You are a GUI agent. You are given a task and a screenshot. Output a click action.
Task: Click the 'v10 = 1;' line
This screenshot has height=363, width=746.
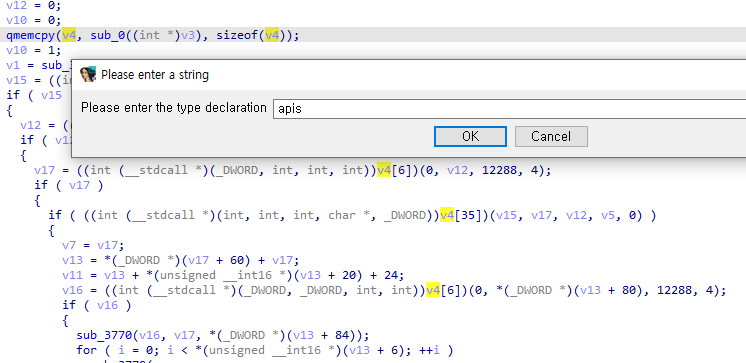(x=34, y=50)
